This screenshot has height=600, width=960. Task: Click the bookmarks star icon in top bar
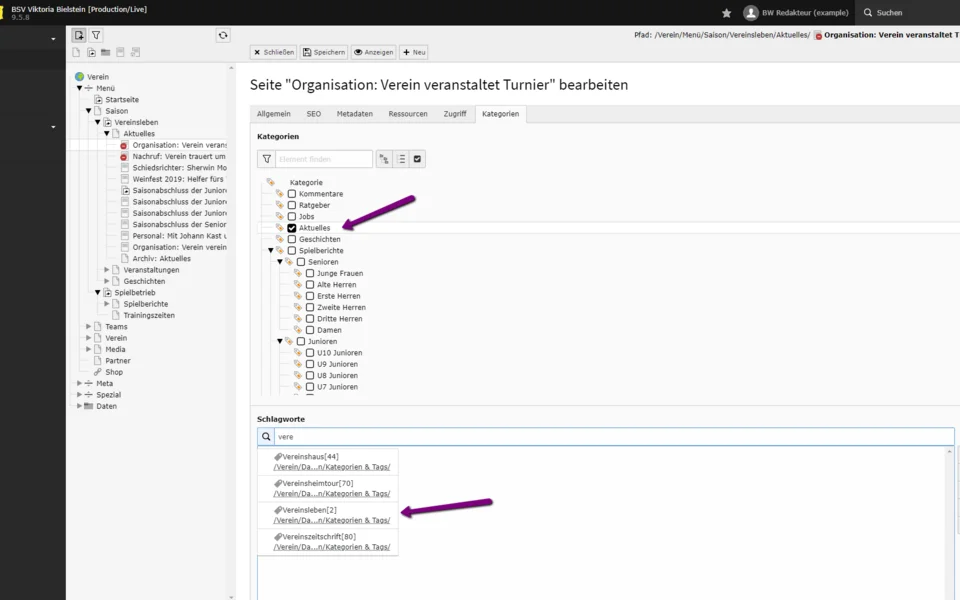coord(727,13)
